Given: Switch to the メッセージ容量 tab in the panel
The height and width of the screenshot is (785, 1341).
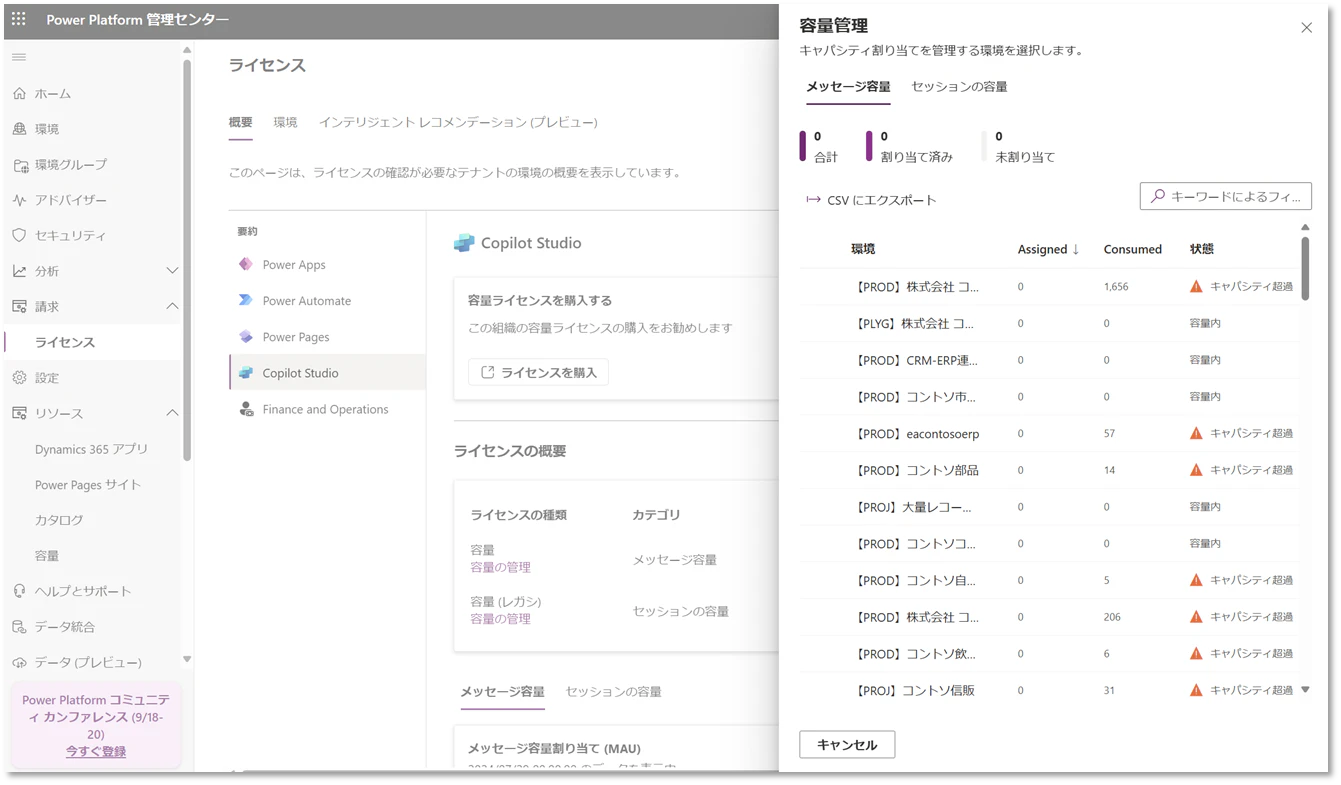Looking at the screenshot, I should (848, 87).
